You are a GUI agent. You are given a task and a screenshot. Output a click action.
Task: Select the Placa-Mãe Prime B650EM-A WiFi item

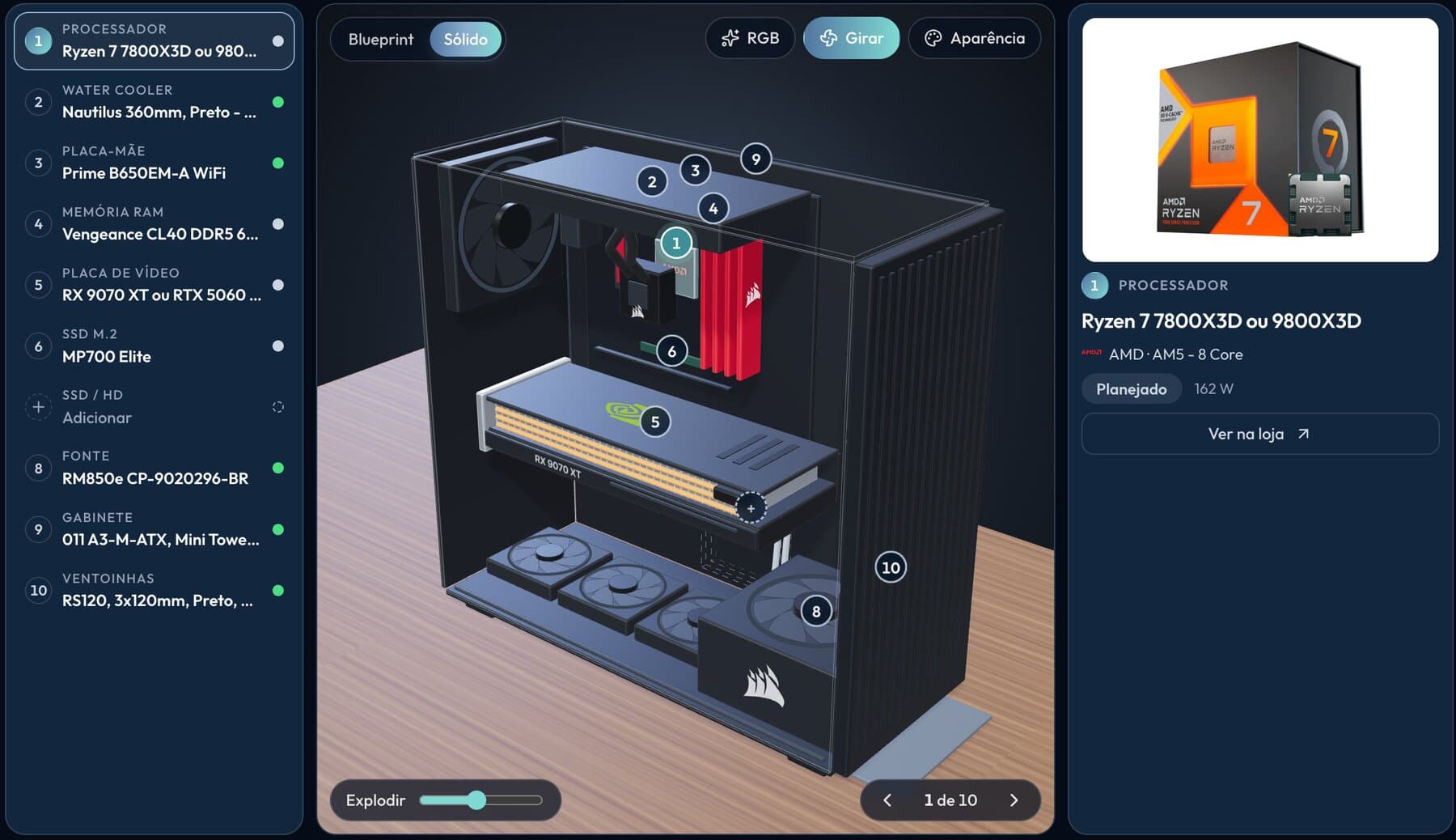(x=154, y=163)
